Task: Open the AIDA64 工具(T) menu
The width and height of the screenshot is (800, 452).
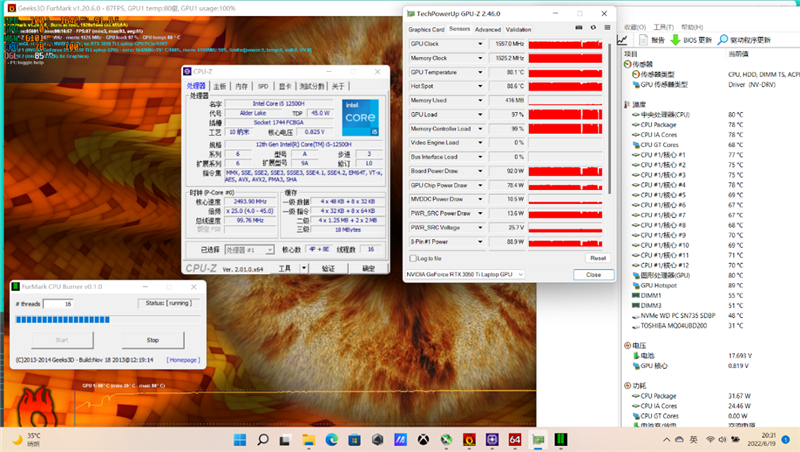Action: point(663,27)
